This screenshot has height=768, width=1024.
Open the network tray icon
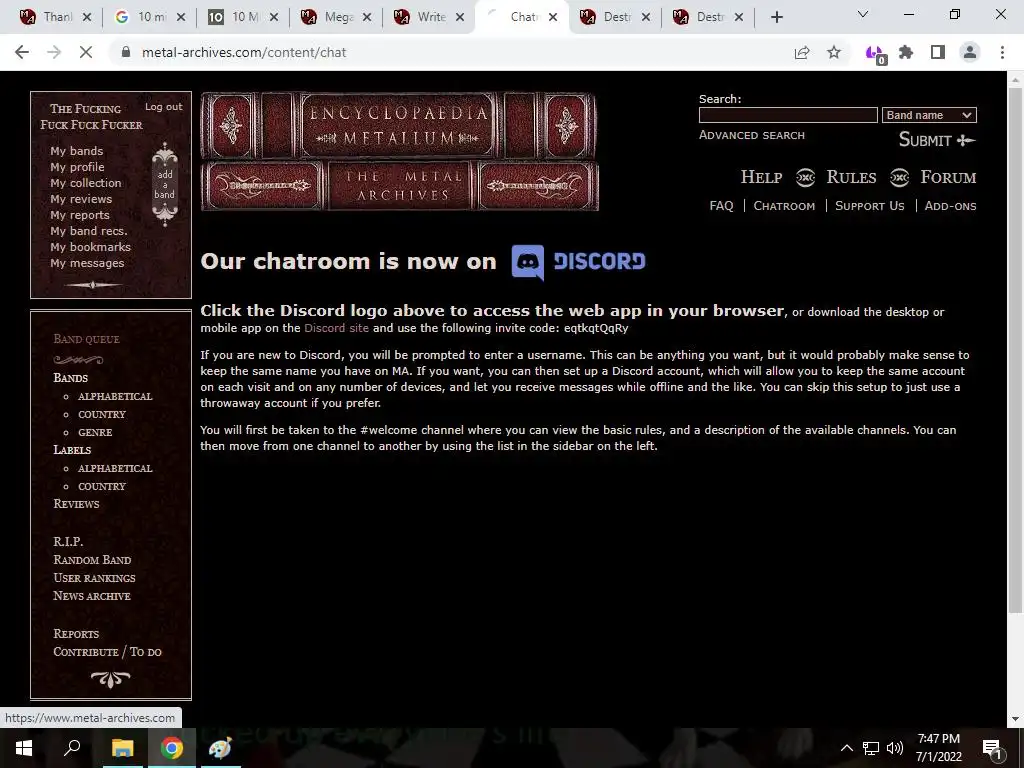click(871, 748)
